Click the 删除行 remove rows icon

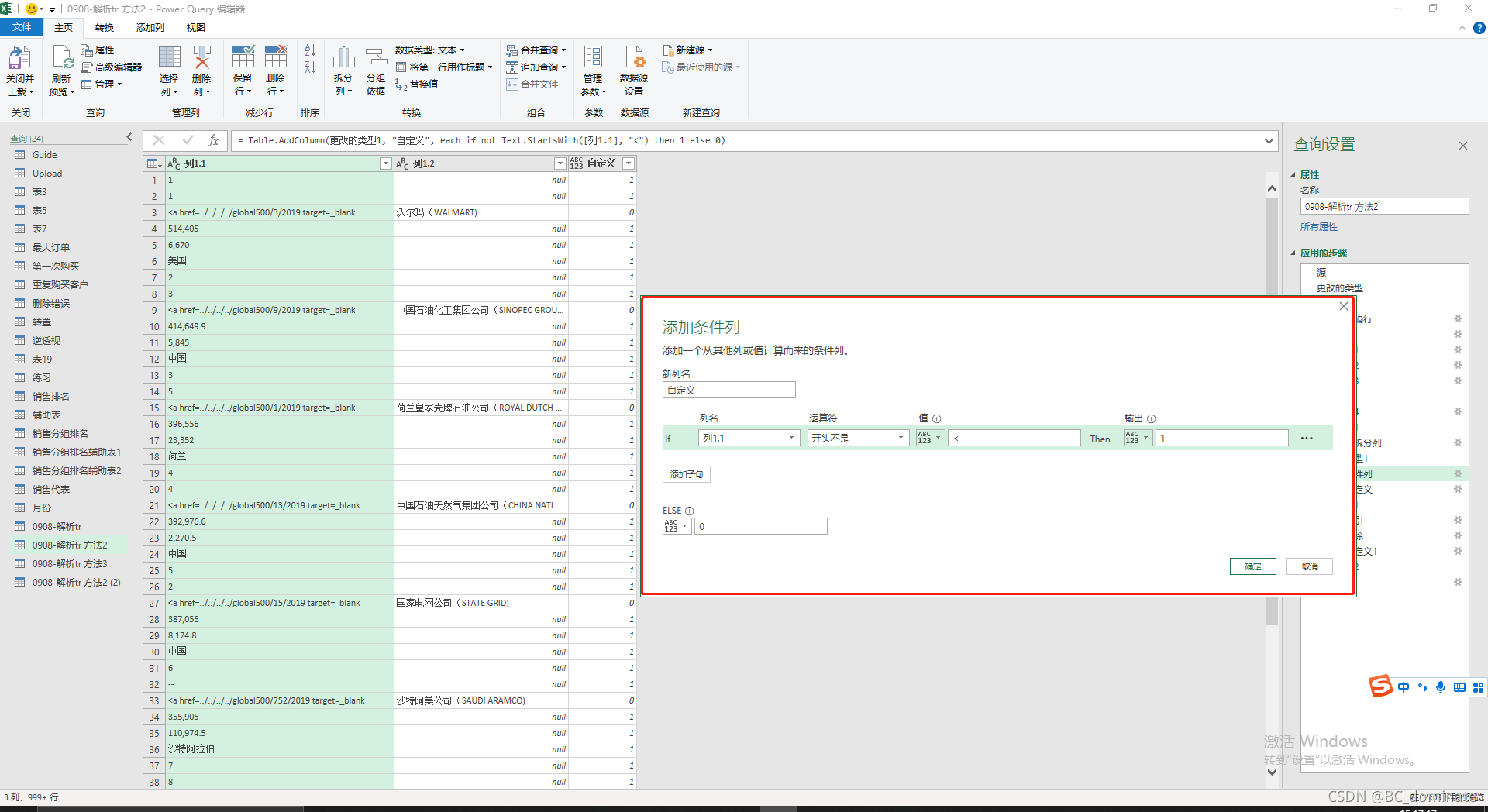275,57
